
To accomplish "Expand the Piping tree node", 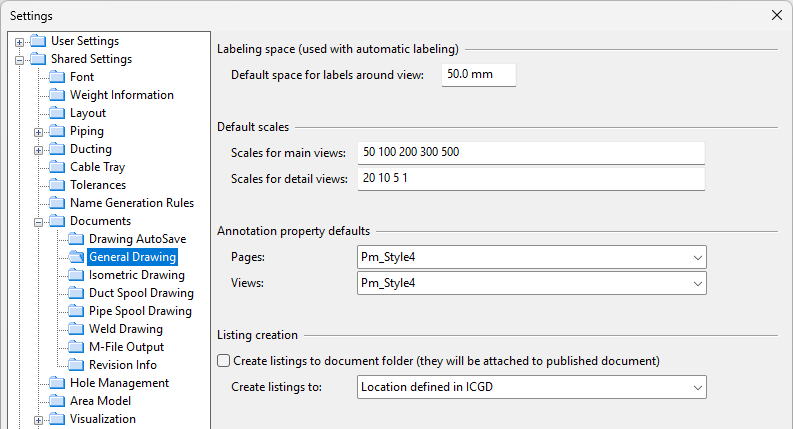I will pyautogui.click(x=39, y=131).
